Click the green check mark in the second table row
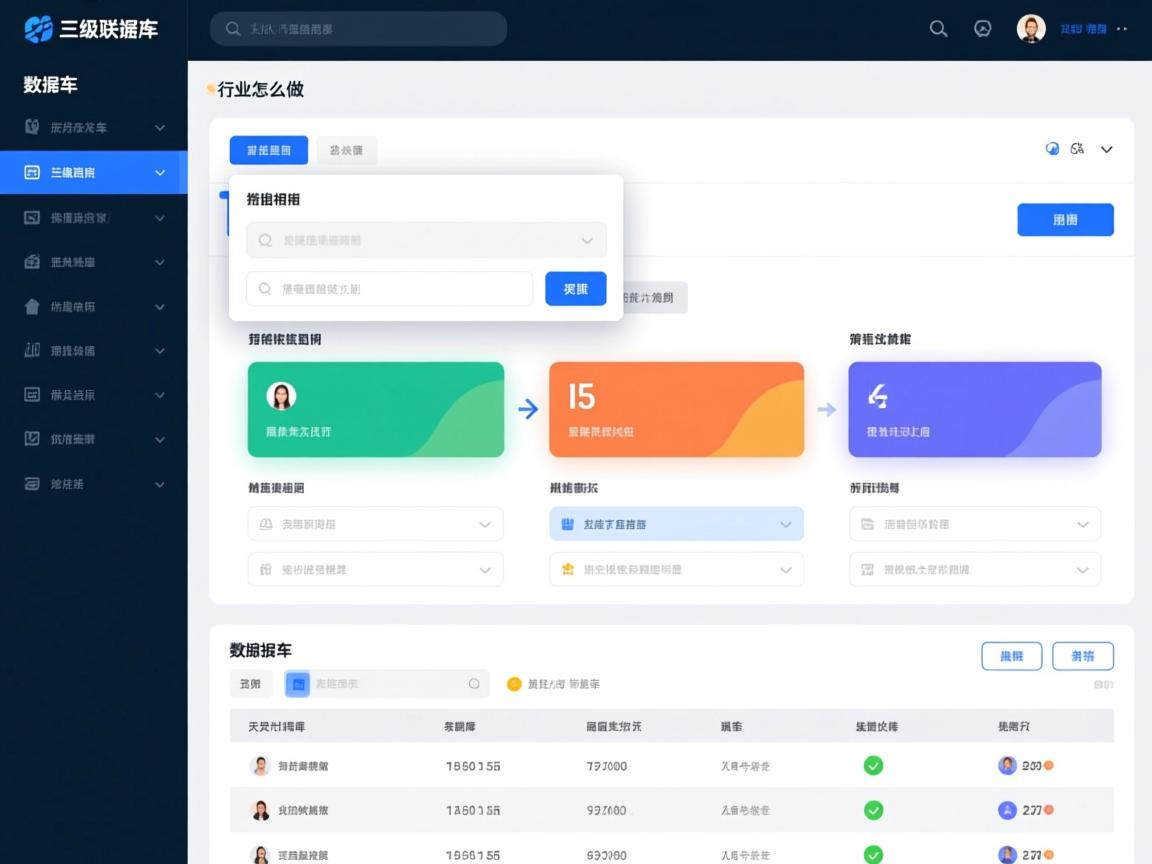Screen dimensions: 1152x864 point(873,810)
